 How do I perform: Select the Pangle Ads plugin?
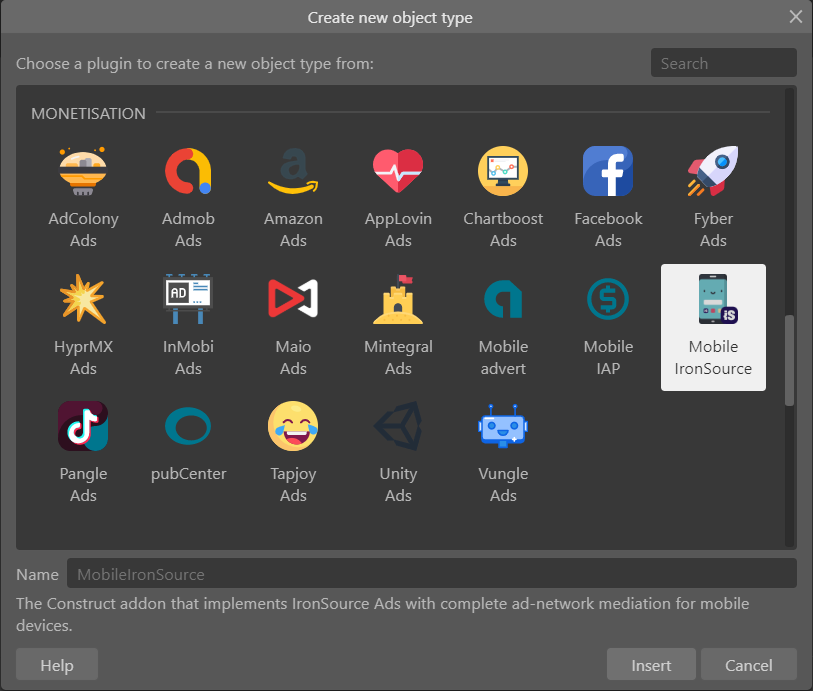tap(83, 454)
